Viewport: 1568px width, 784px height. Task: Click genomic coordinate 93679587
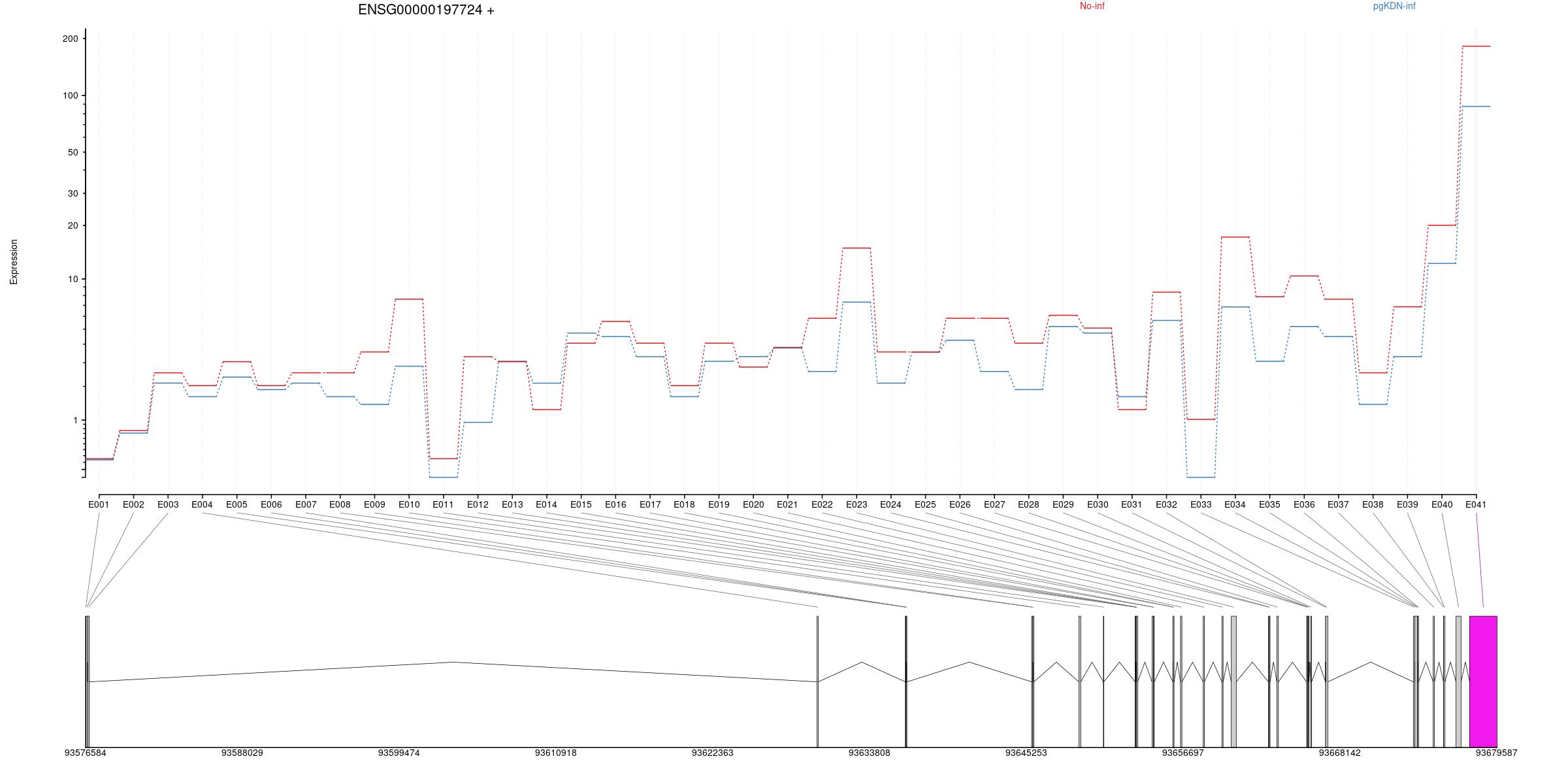coord(1496,753)
